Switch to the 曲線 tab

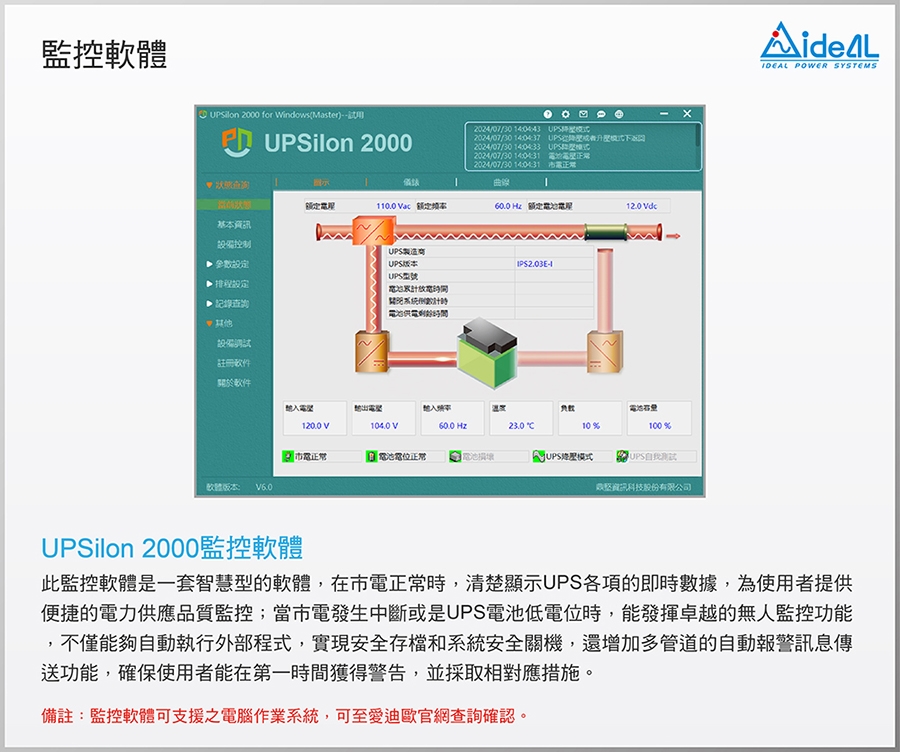(501, 183)
